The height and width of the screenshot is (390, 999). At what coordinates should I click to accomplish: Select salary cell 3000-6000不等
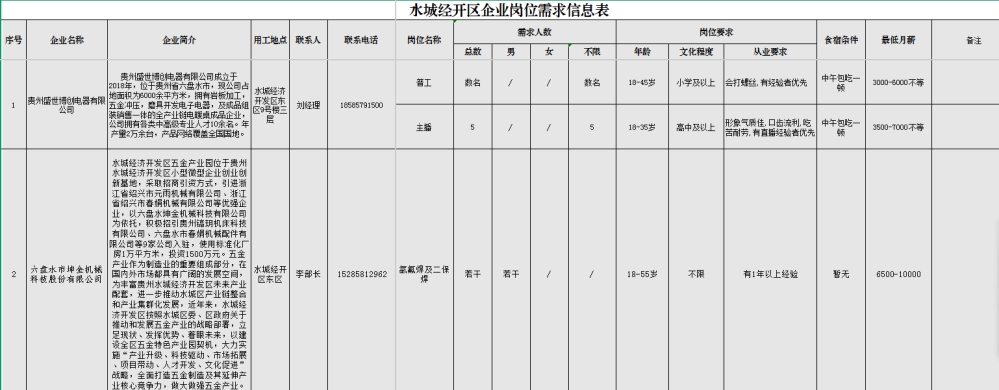pos(898,82)
